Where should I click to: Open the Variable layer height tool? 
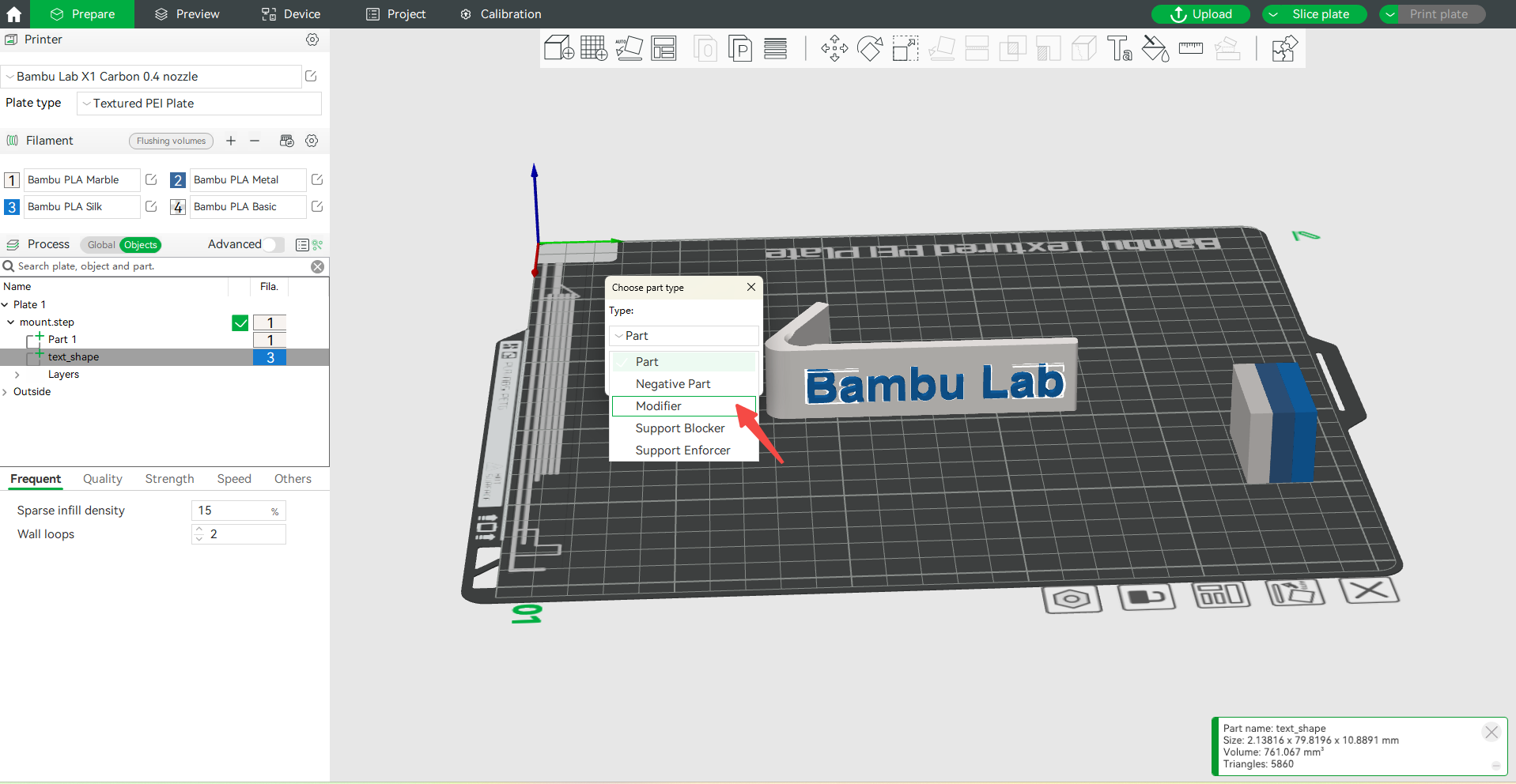point(775,48)
